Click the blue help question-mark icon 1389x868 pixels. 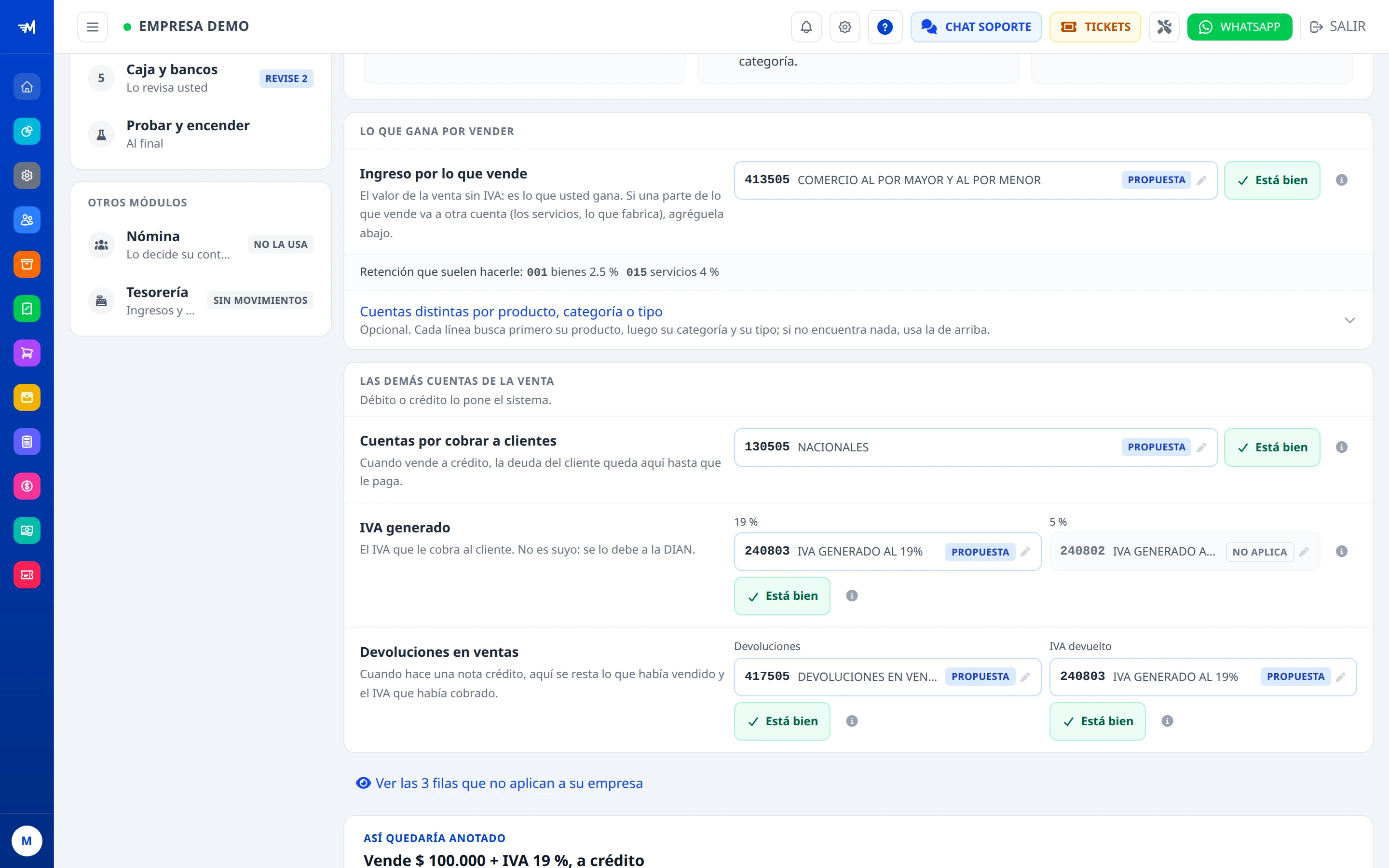pyautogui.click(x=885, y=27)
